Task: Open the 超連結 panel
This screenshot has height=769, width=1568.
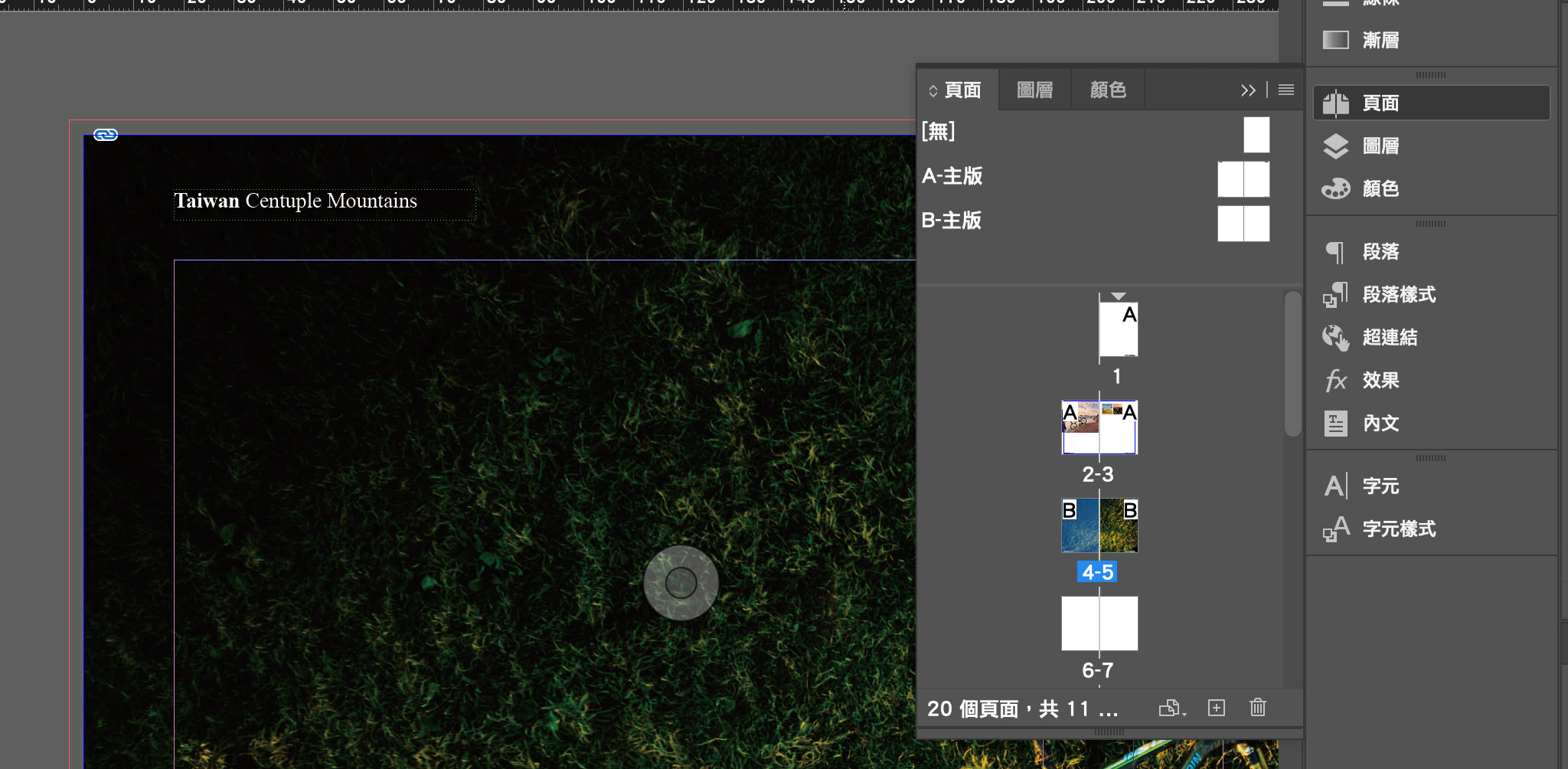Action: click(x=1389, y=338)
